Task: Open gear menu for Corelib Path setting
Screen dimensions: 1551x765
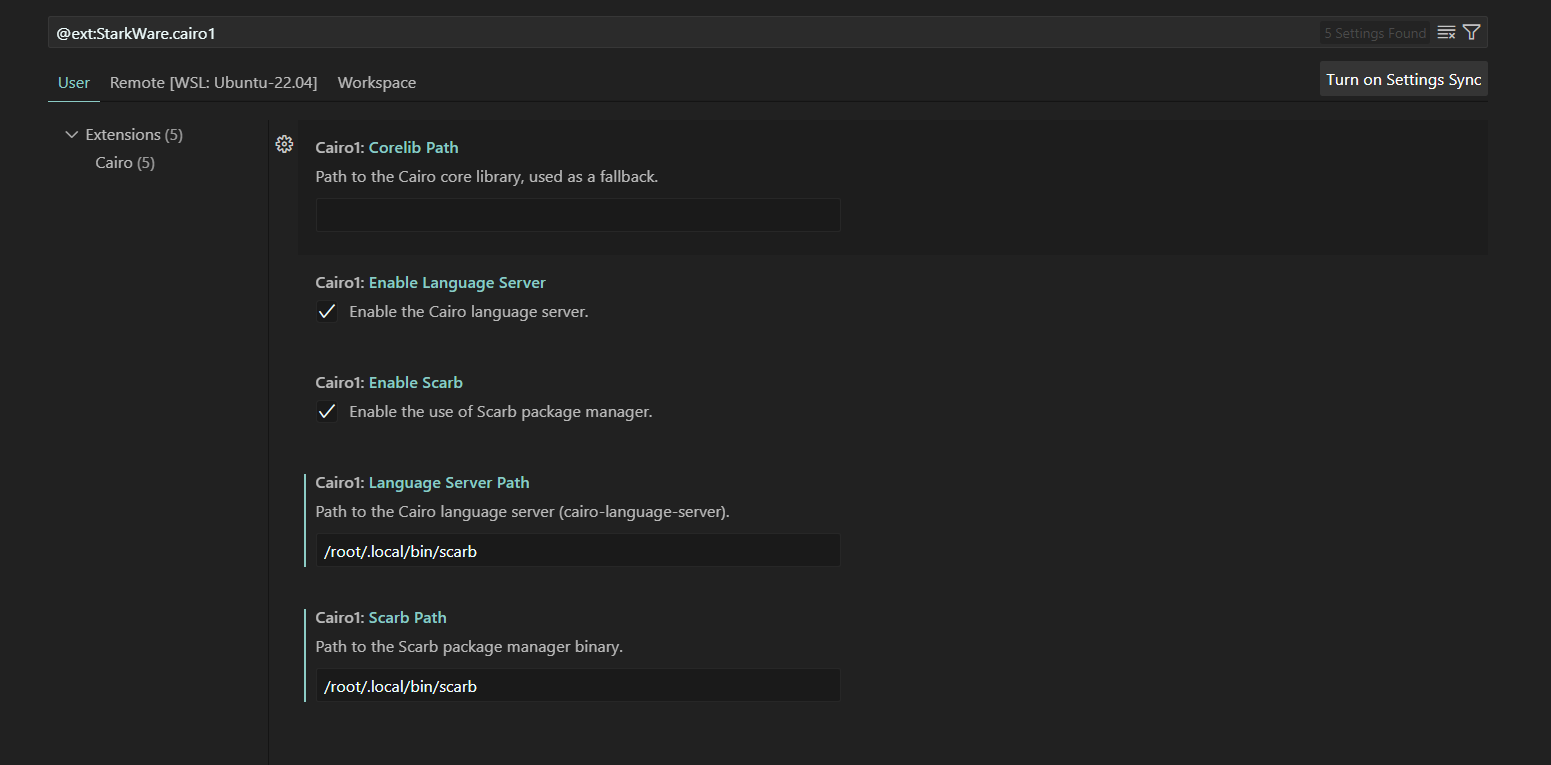Action: tap(284, 145)
